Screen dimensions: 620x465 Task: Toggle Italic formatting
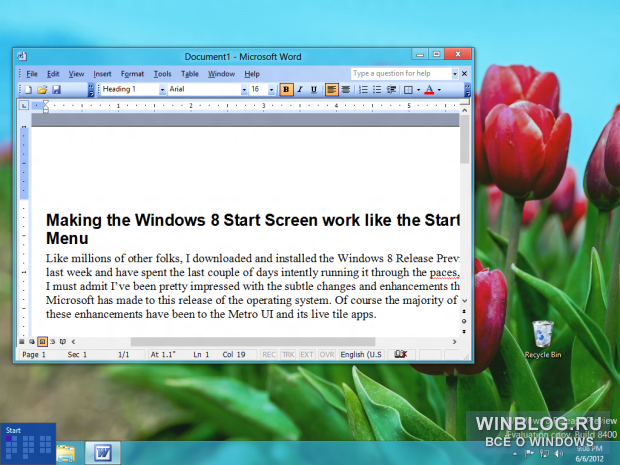300,90
